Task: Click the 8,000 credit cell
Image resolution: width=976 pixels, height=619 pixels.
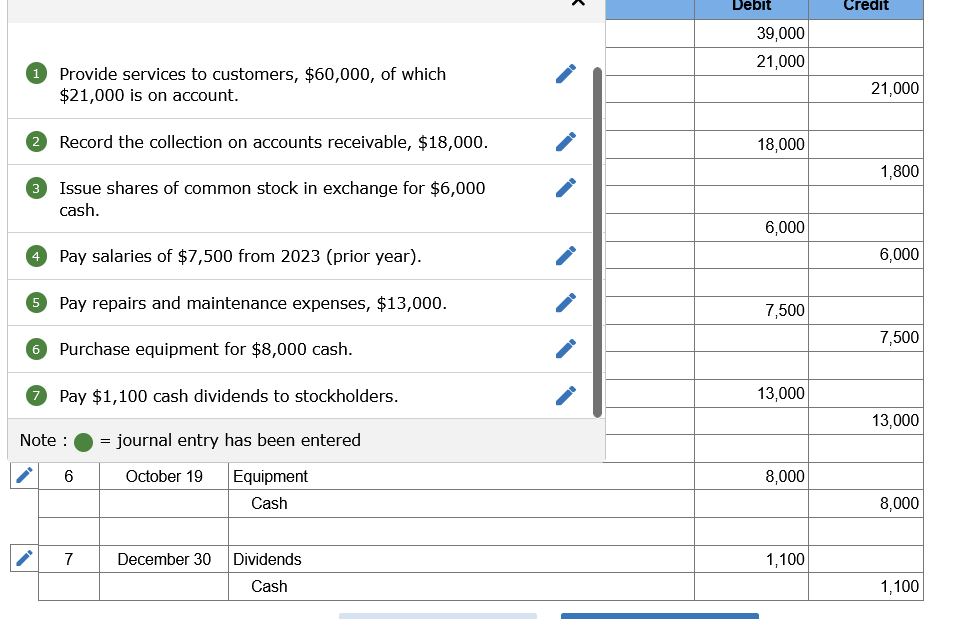Action: 866,503
